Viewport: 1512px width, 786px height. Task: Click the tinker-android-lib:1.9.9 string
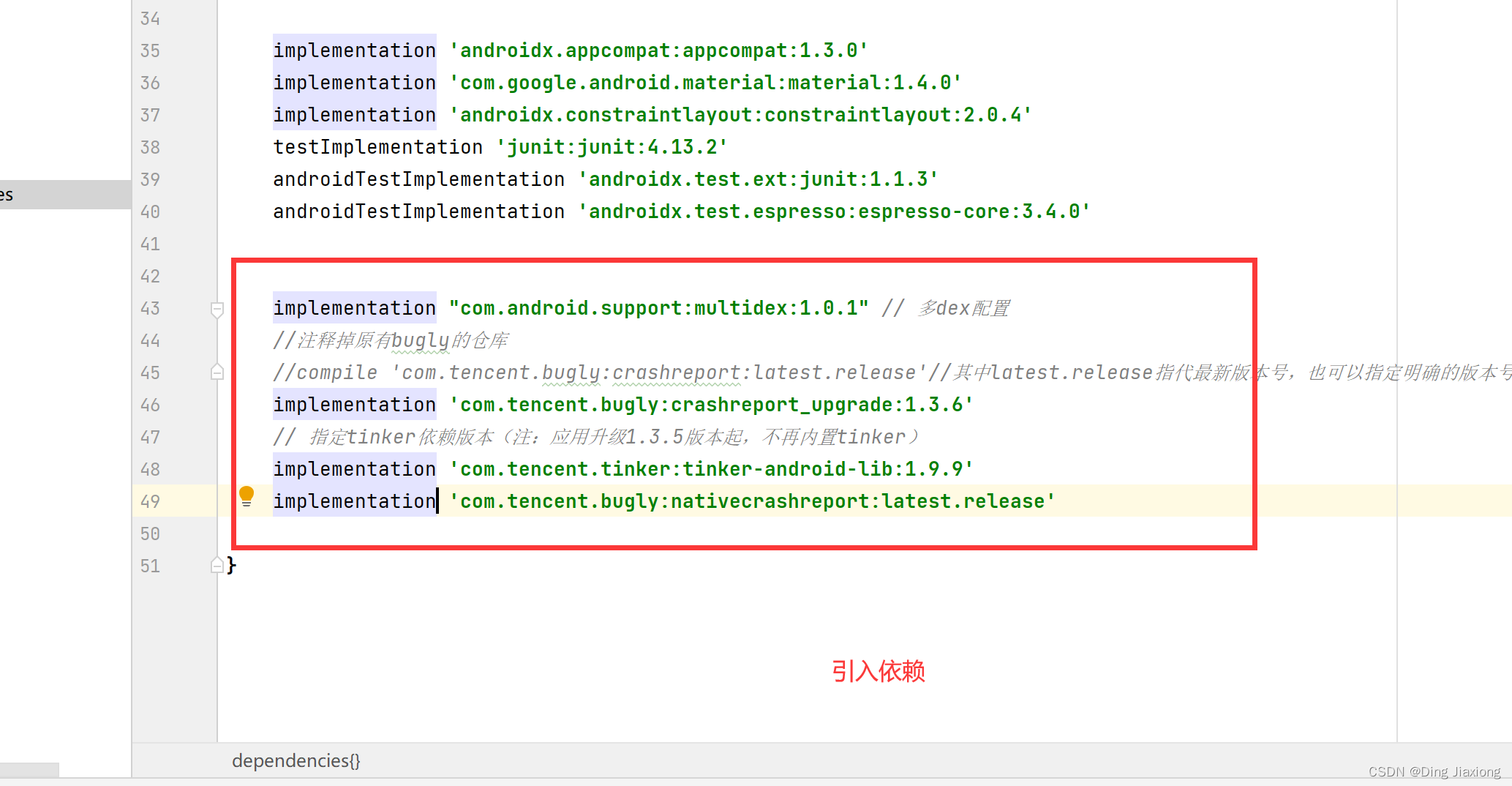(x=711, y=469)
